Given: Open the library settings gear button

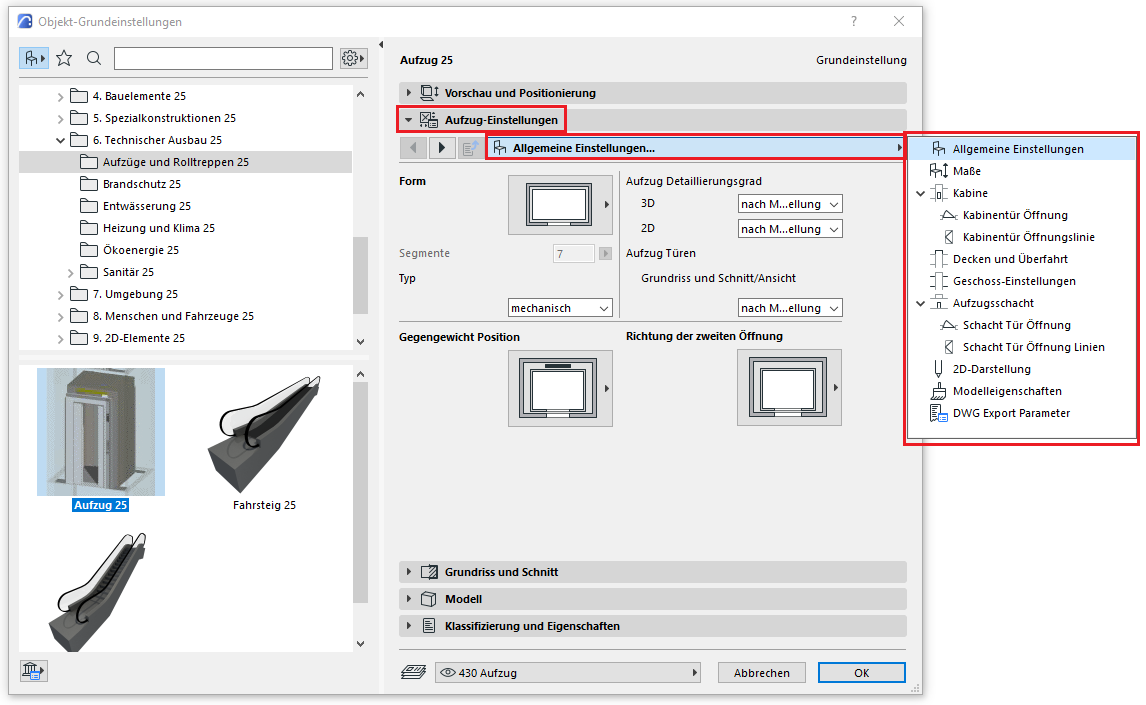Looking at the screenshot, I should click(x=353, y=58).
